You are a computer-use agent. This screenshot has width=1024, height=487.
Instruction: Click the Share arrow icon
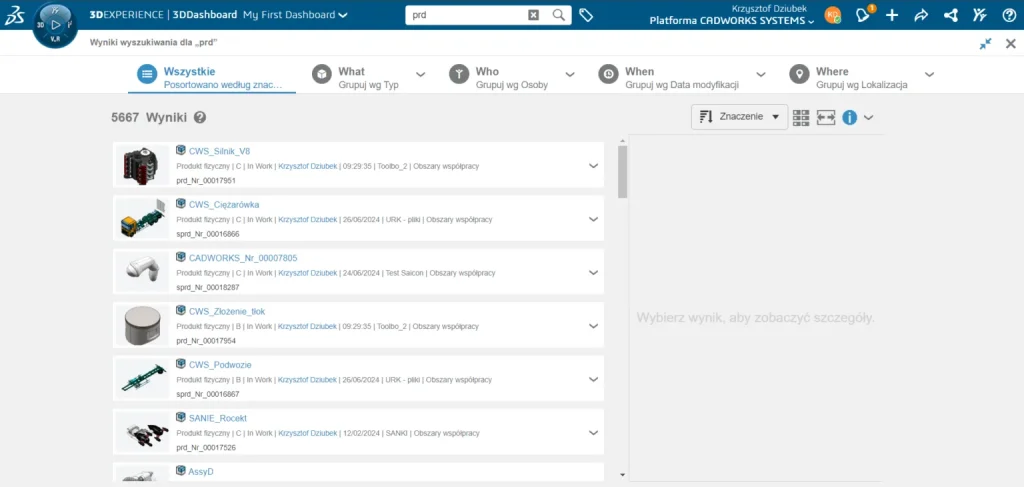point(921,15)
